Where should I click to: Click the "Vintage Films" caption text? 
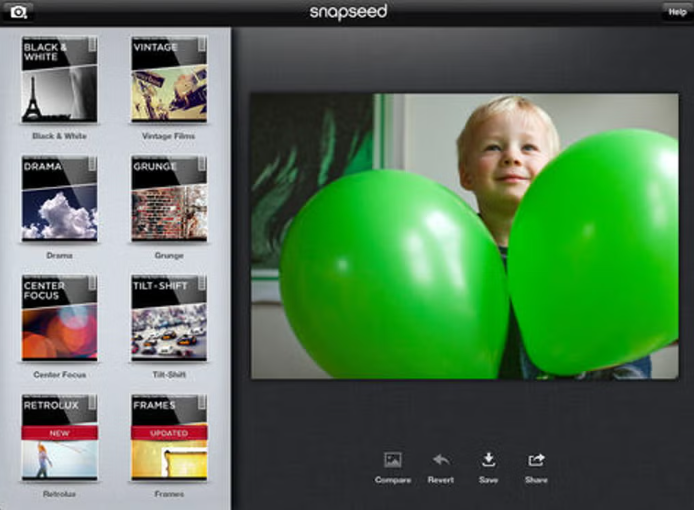click(169, 136)
